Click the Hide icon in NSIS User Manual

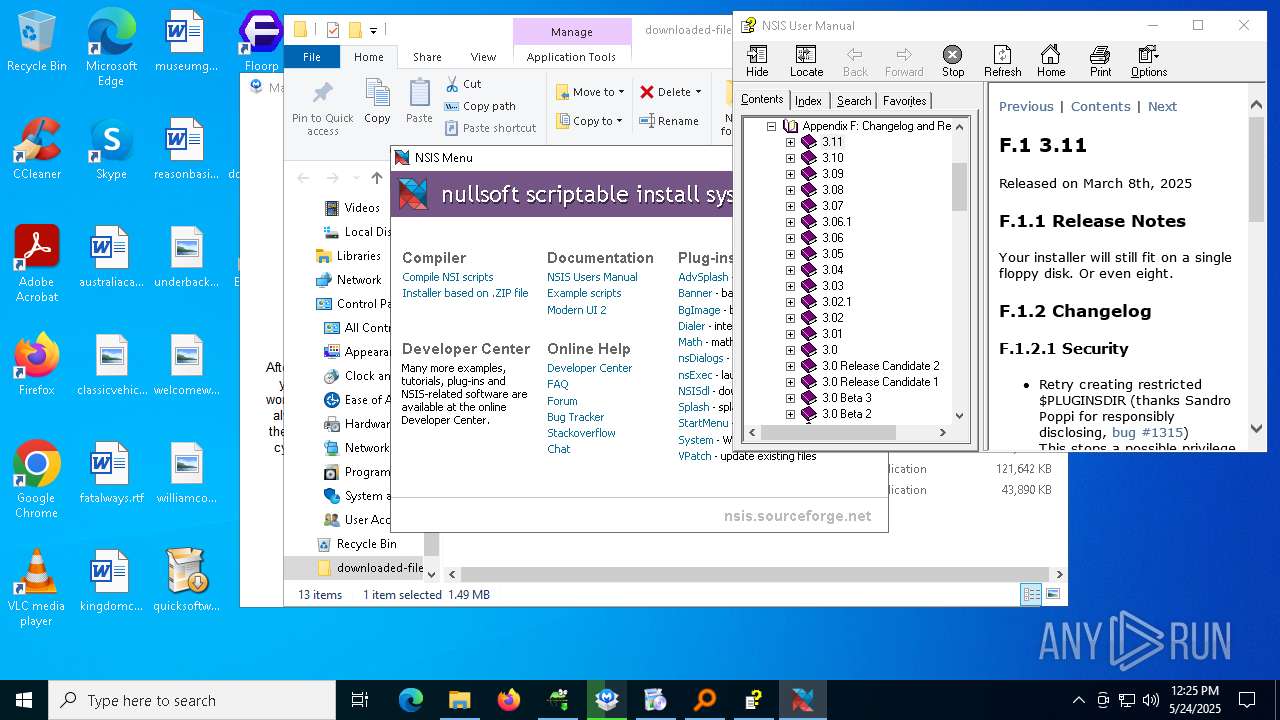[x=757, y=61]
